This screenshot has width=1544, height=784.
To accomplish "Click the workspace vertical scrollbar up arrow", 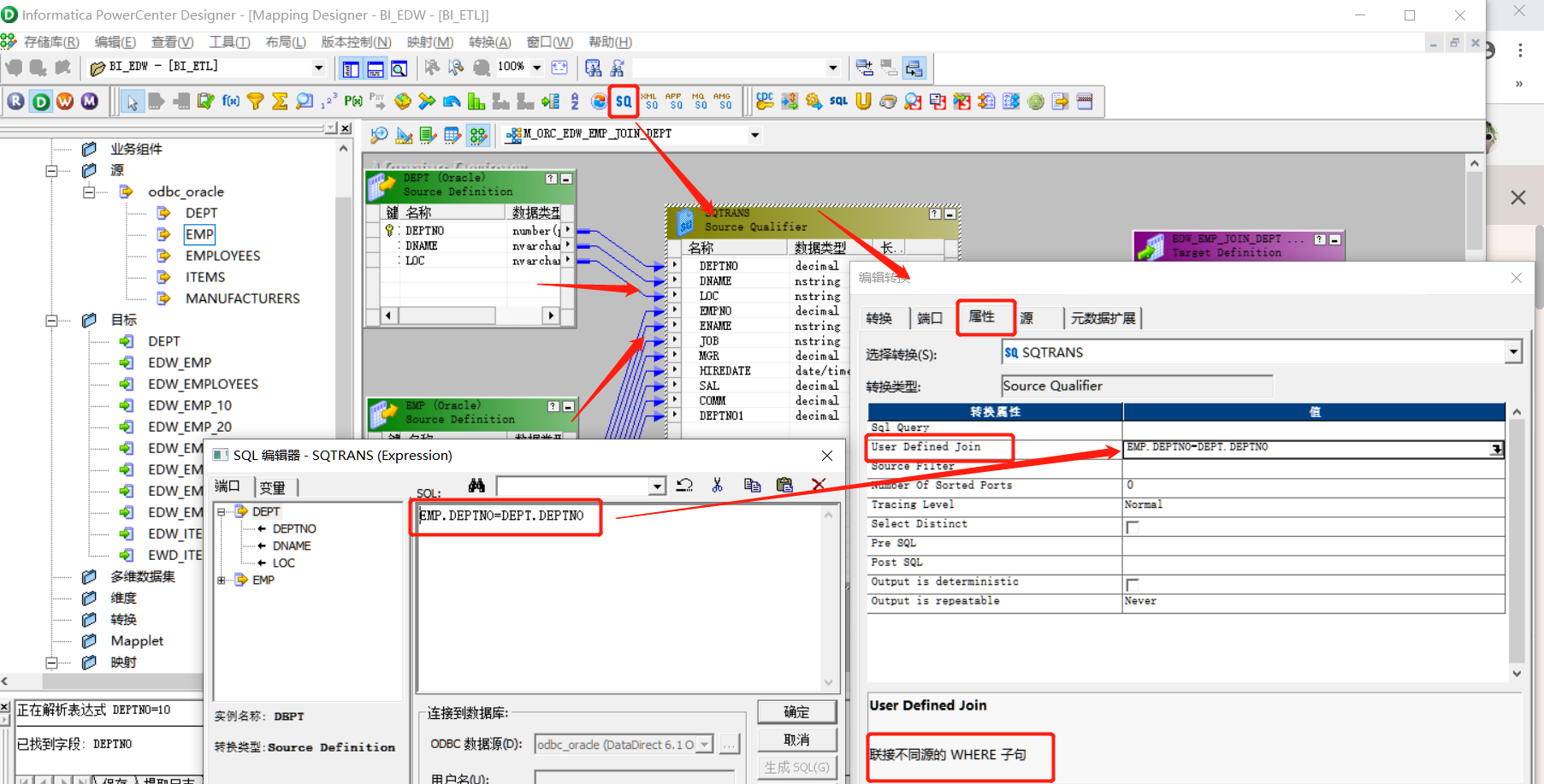I will (x=1474, y=163).
